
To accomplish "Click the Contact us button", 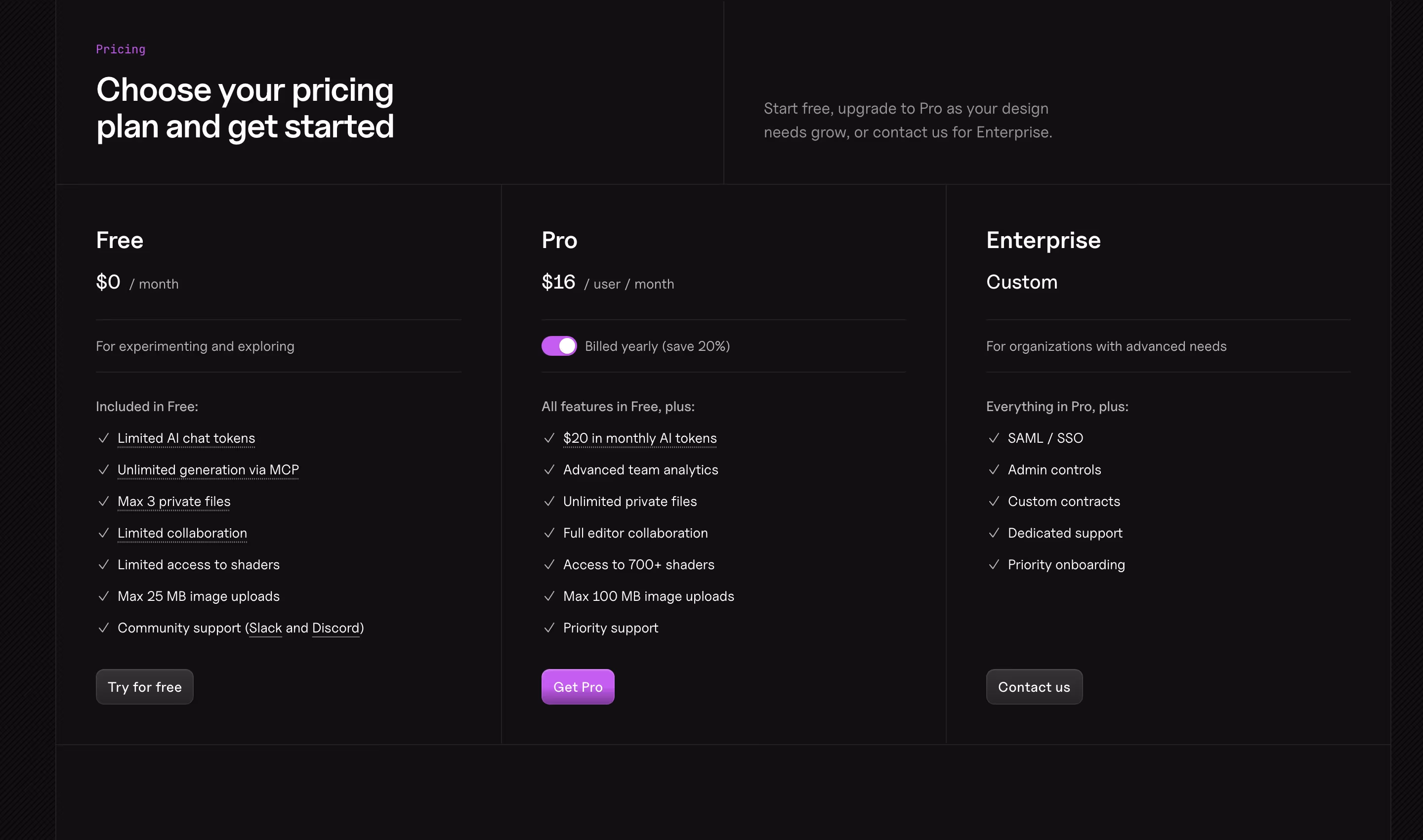I will coord(1034,687).
